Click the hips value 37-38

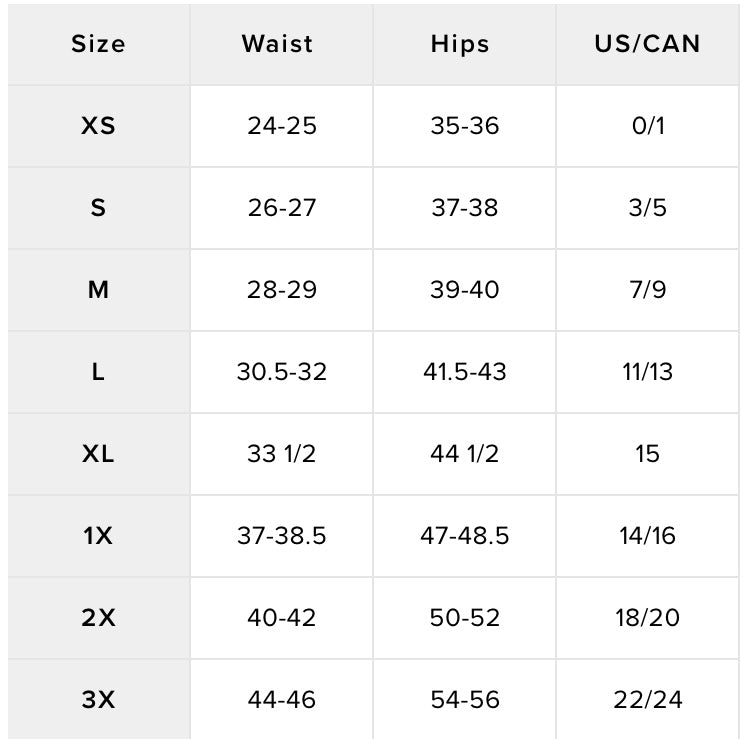(x=464, y=208)
